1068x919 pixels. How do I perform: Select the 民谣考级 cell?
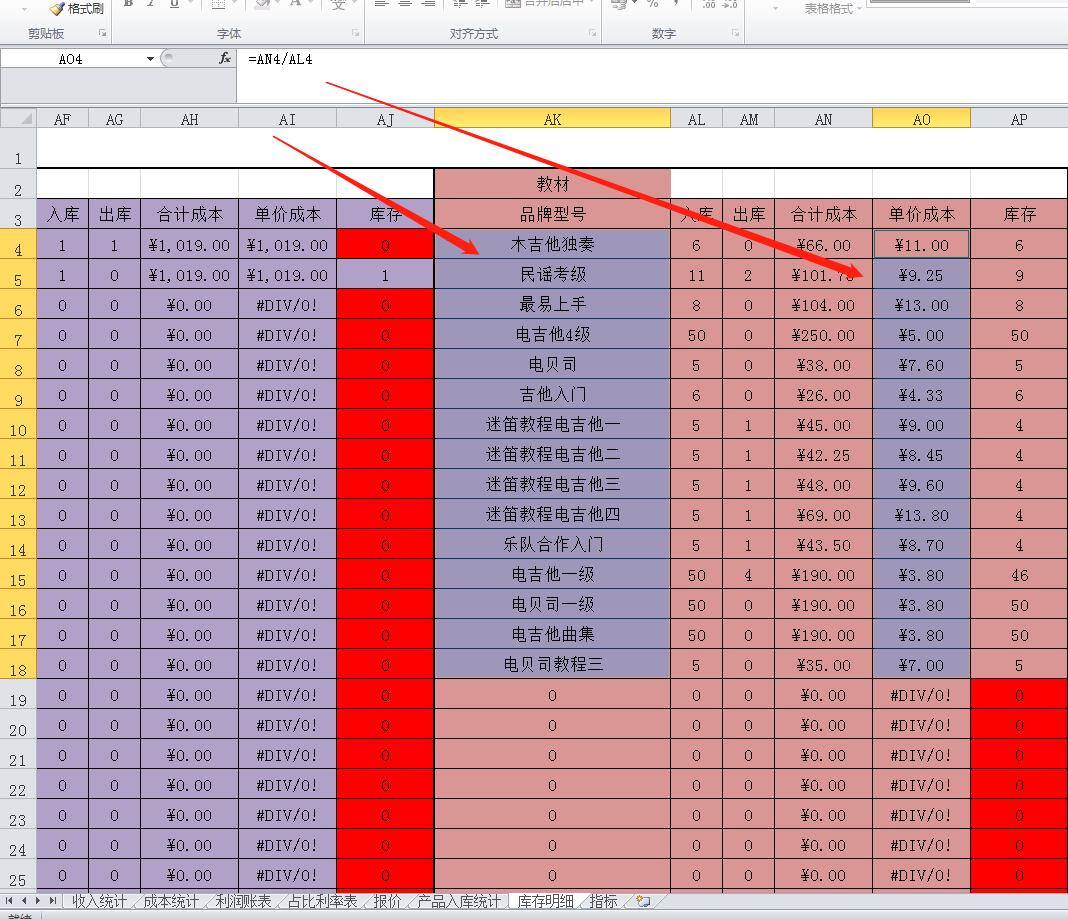click(x=552, y=274)
